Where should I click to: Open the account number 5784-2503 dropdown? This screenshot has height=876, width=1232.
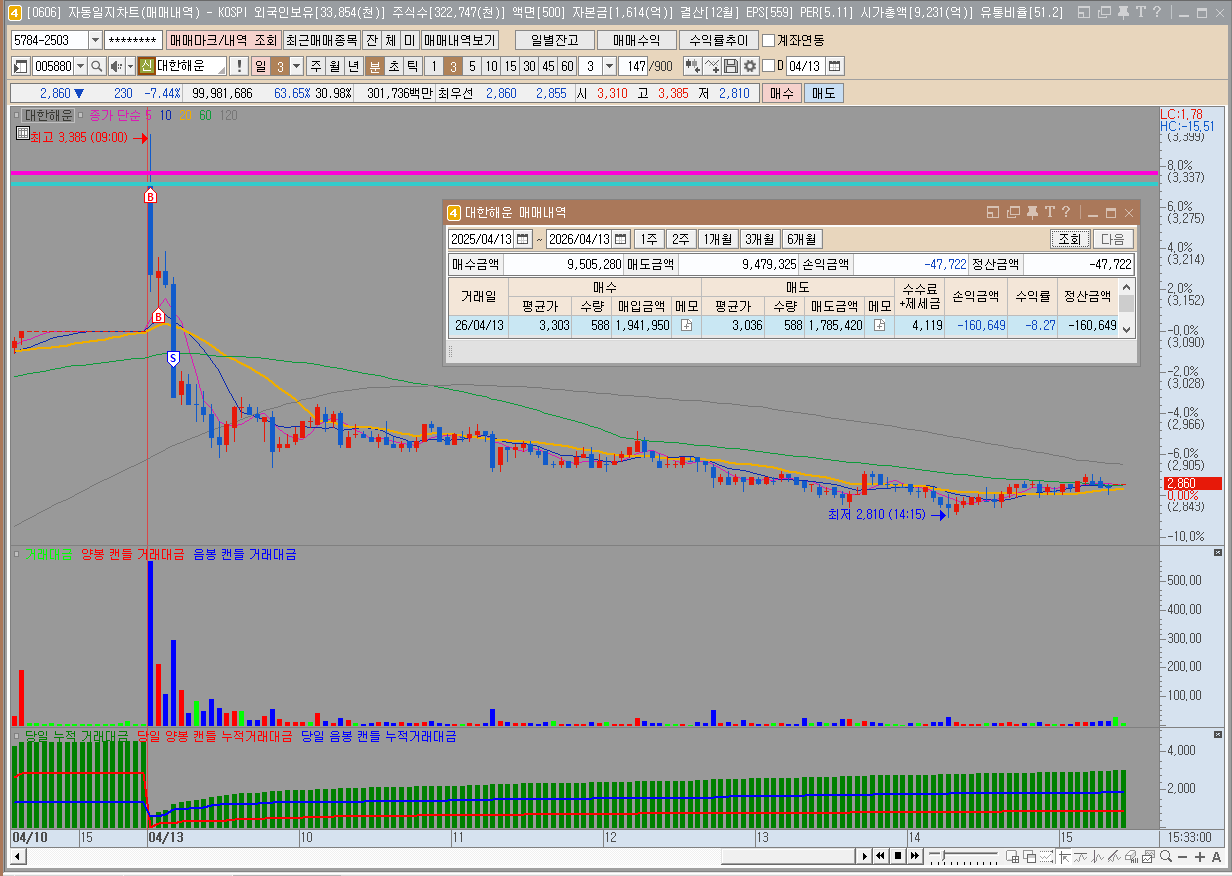(x=95, y=40)
